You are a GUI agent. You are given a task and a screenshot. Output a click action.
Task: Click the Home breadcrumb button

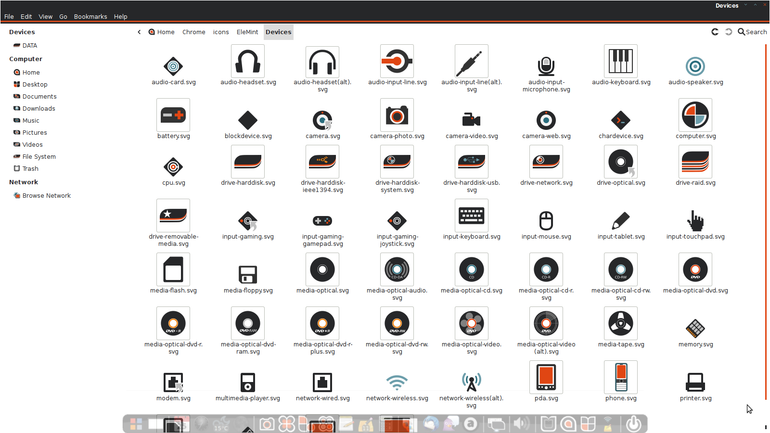(x=162, y=32)
